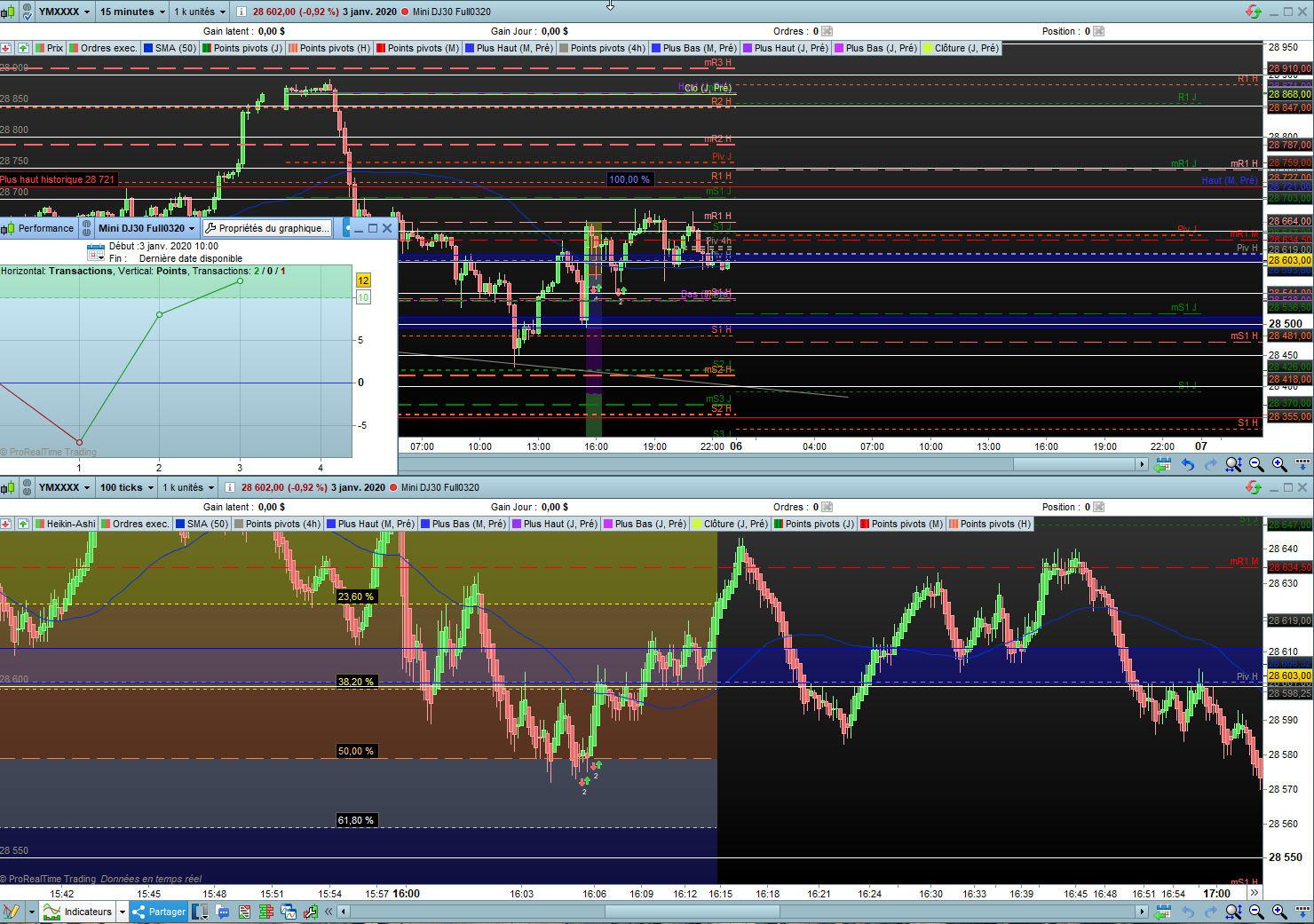Open the drawing tool dropdown arrow

coord(31,912)
